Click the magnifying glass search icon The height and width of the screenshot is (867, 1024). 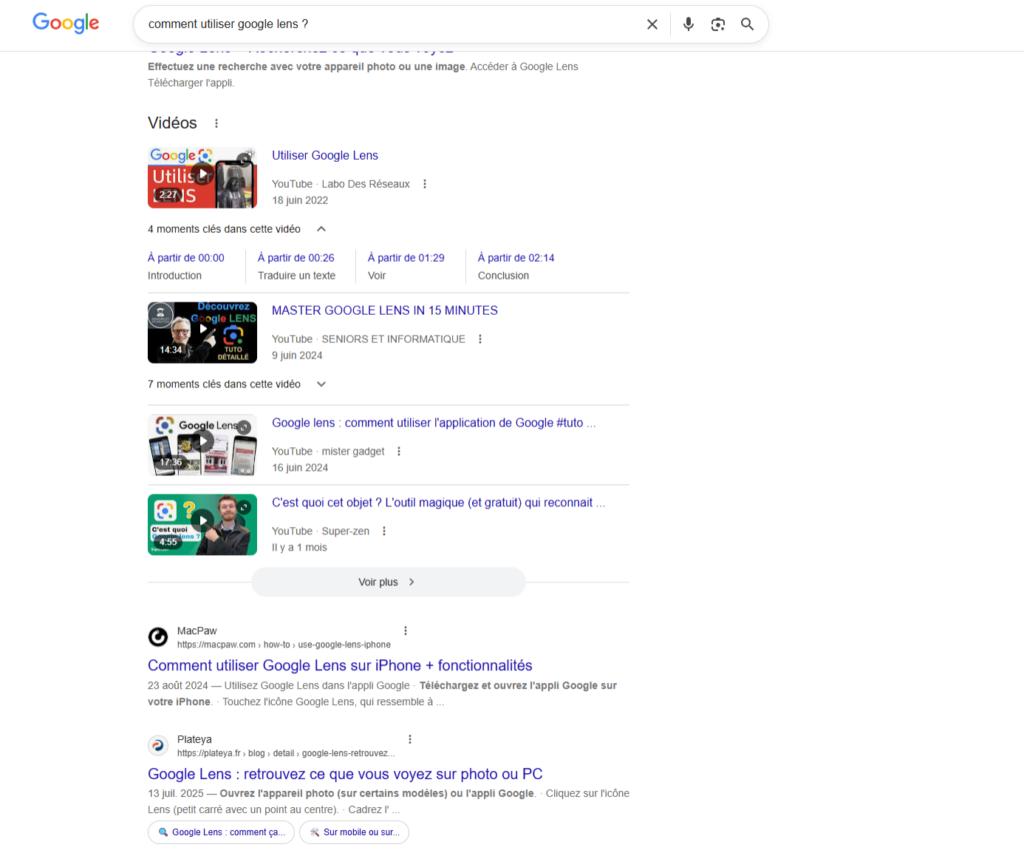pyautogui.click(x=747, y=24)
